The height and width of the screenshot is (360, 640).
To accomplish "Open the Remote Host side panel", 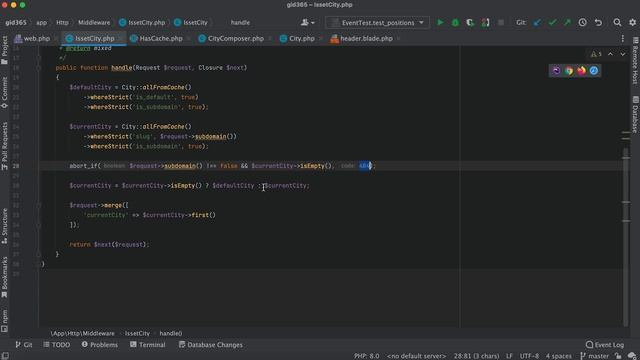I will (636, 60).
